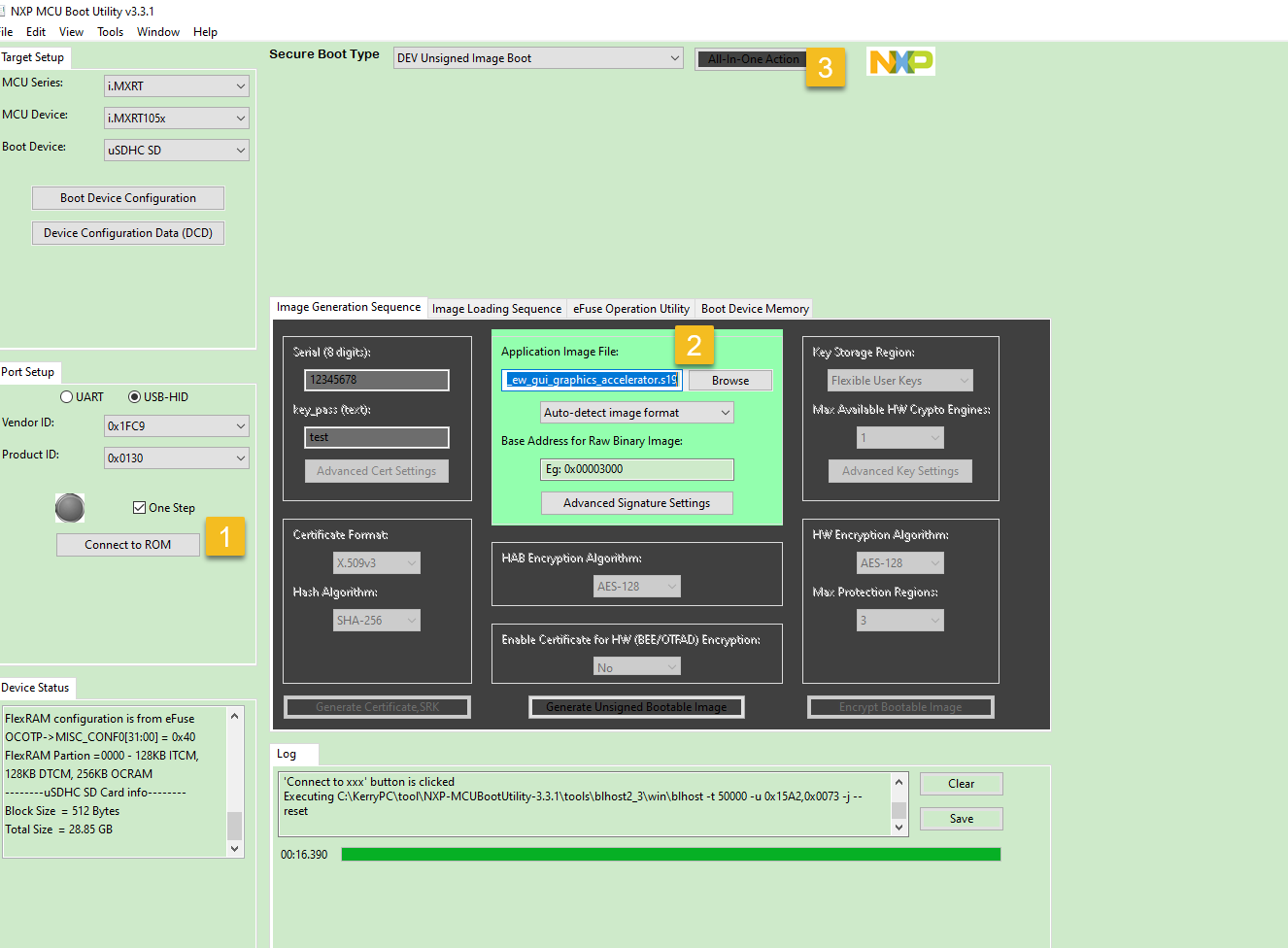Open the Window menu
This screenshot has width=1288, height=948.
pyautogui.click(x=158, y=32)
